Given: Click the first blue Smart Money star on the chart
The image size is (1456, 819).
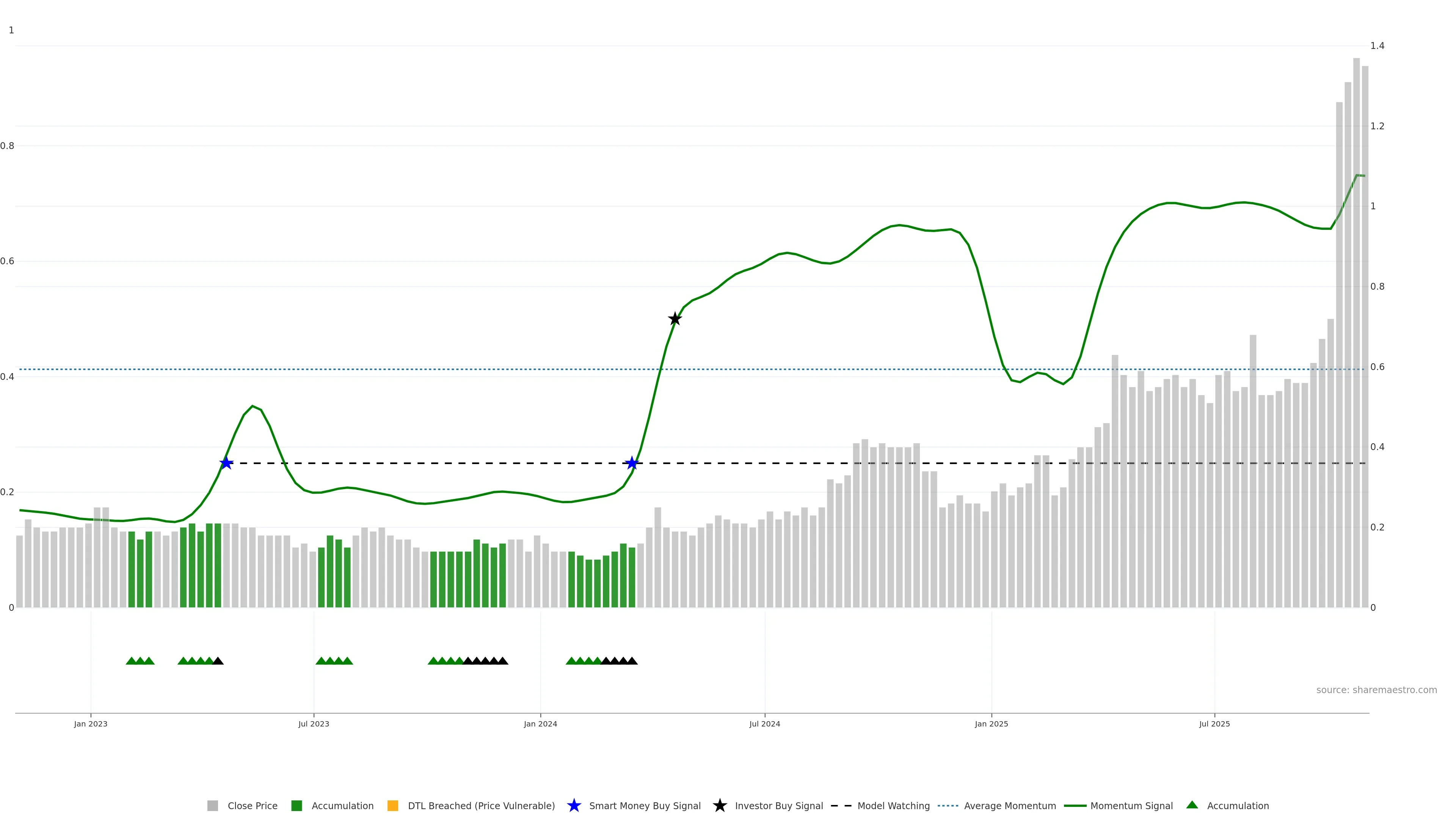Looking at the screenshot, I should coord(226,463).
